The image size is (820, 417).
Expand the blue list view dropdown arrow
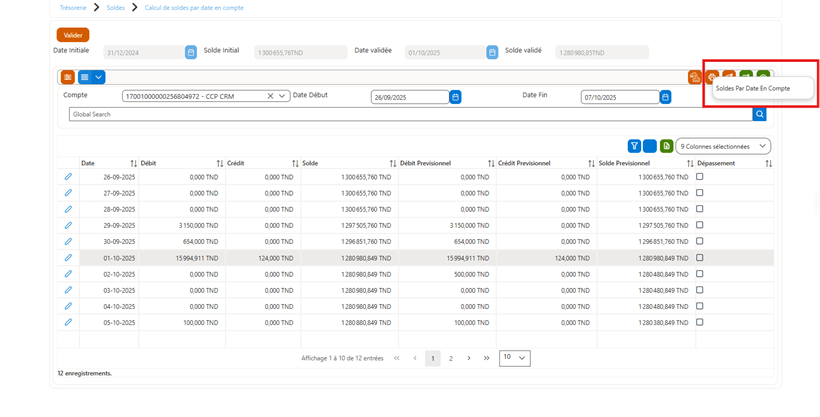(x=98, y=77)
